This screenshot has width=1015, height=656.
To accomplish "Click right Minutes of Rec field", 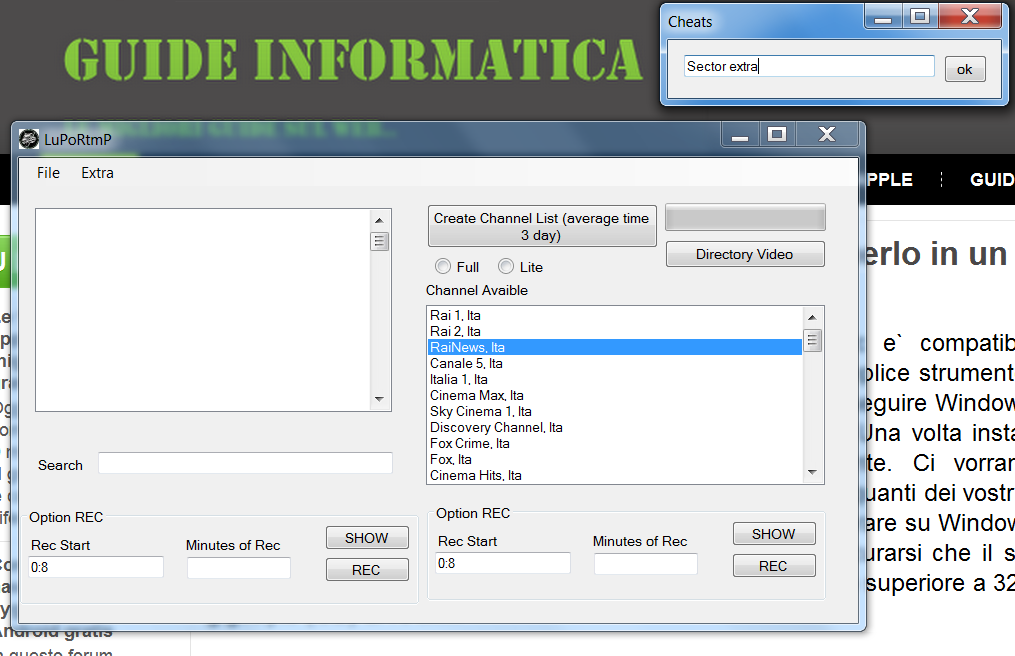I will (646, 563).
